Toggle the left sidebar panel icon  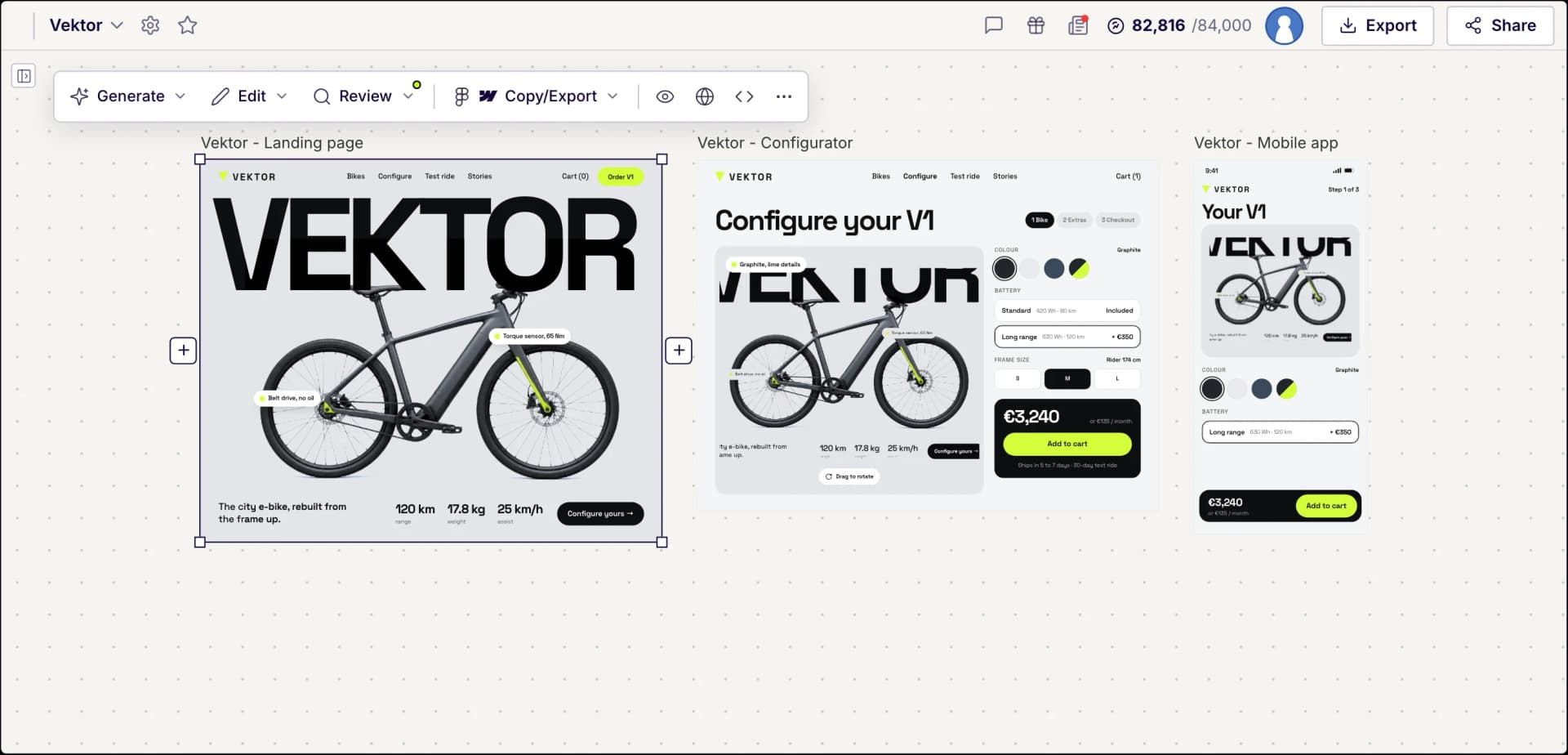tap(24, 76)
